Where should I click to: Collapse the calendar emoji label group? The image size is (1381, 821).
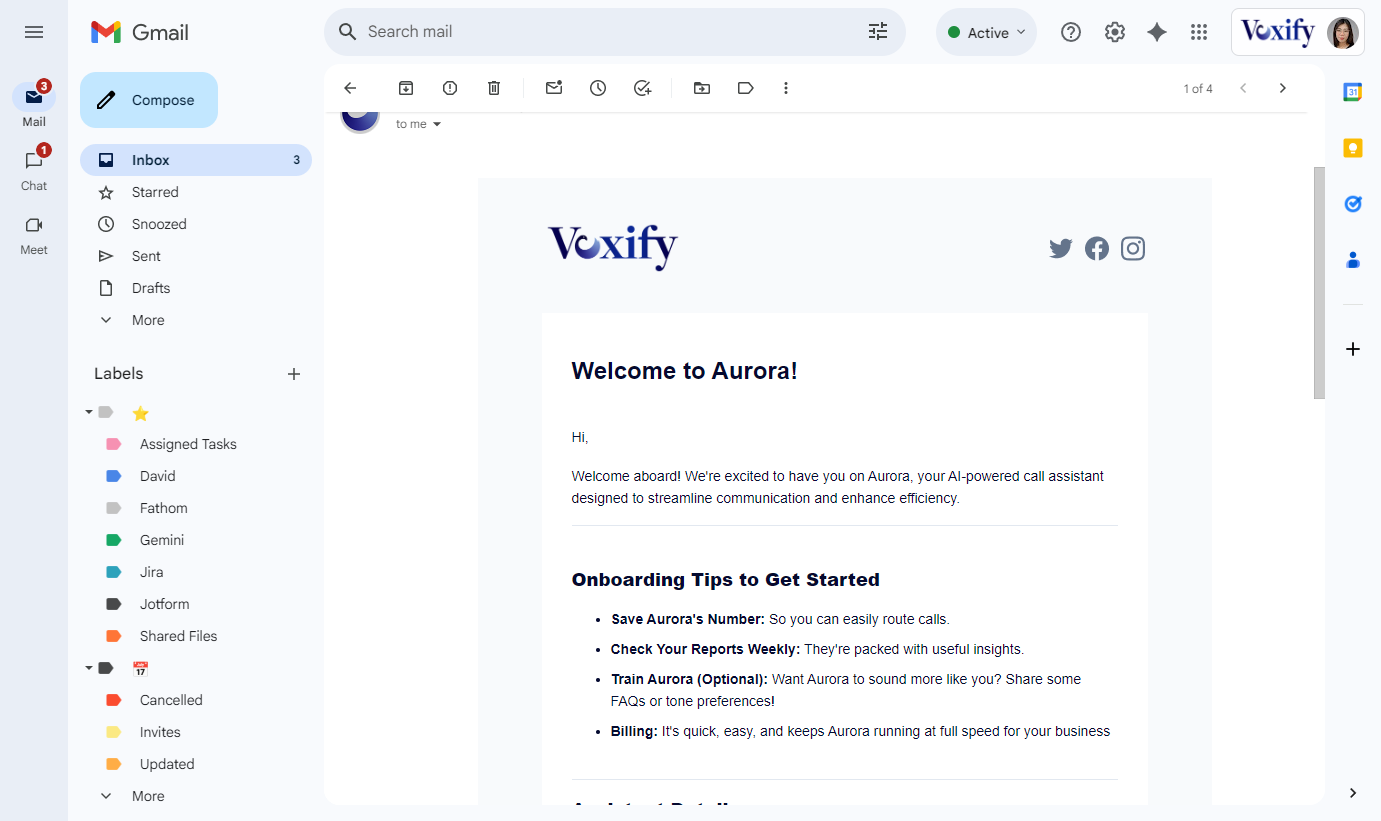(89, 668)
